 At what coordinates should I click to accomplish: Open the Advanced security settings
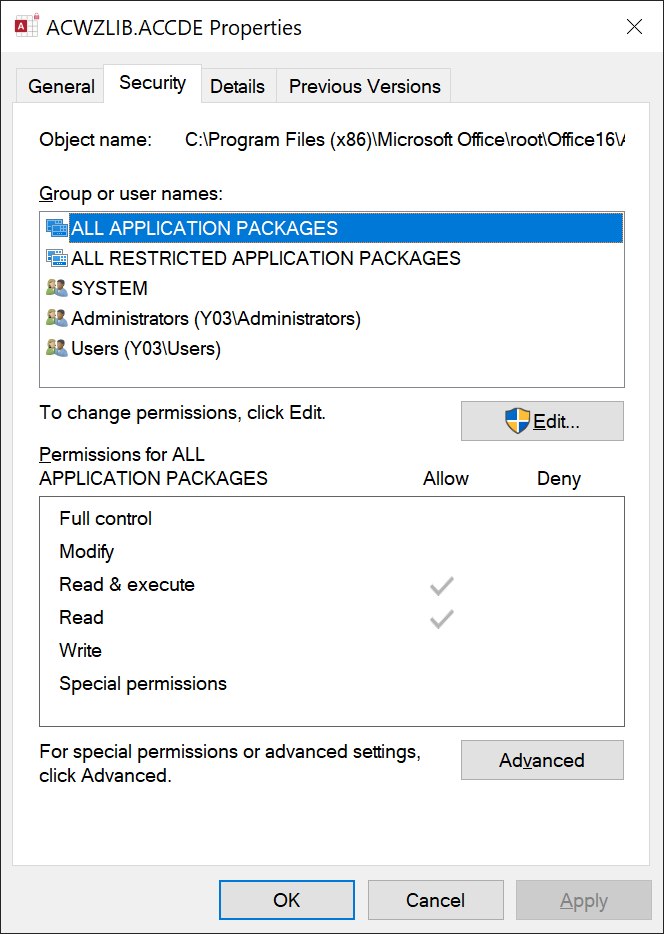[542, 760]
